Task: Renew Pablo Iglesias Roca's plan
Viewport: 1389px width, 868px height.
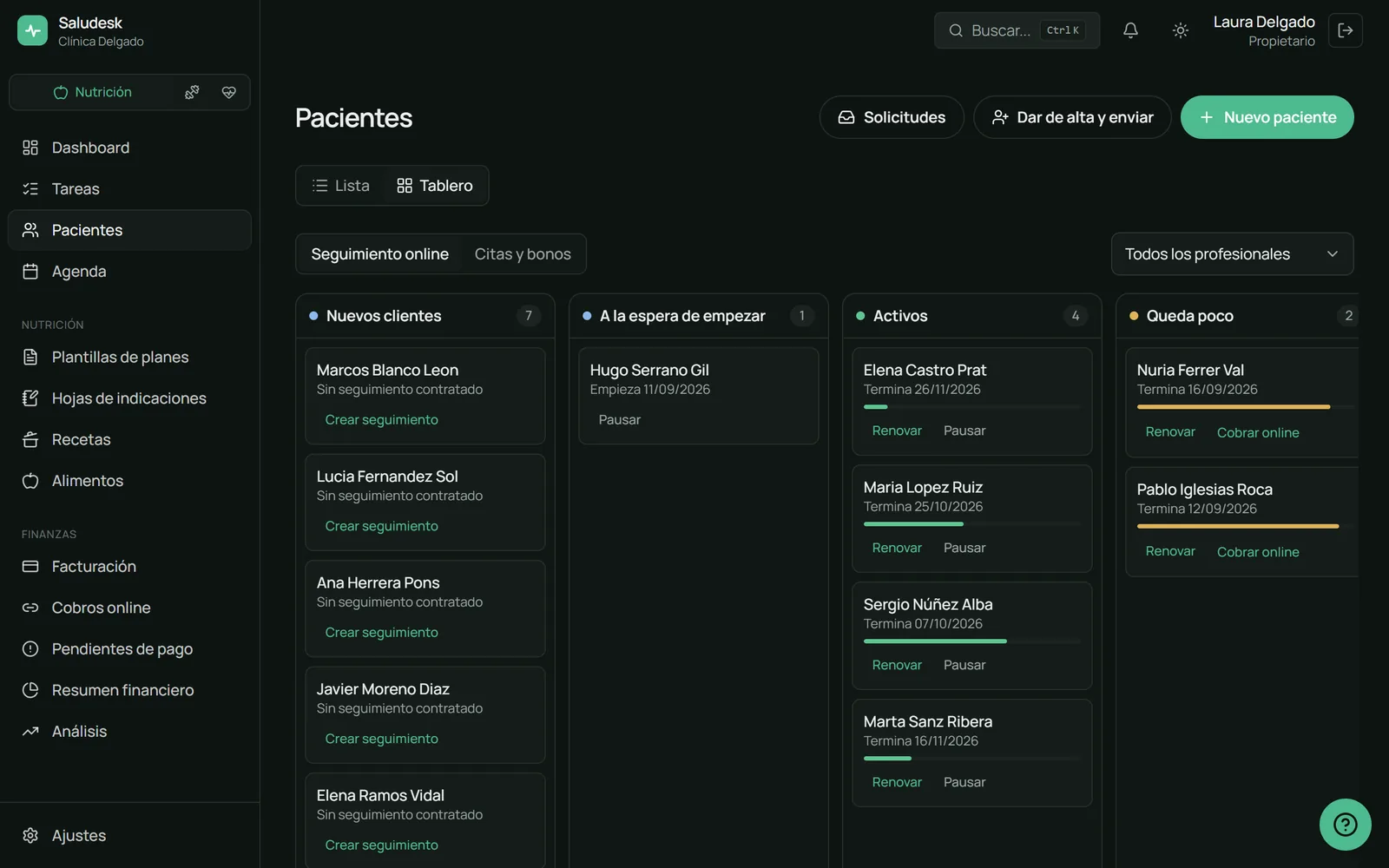Action: pyautogui.click(x=1170, y=551)
